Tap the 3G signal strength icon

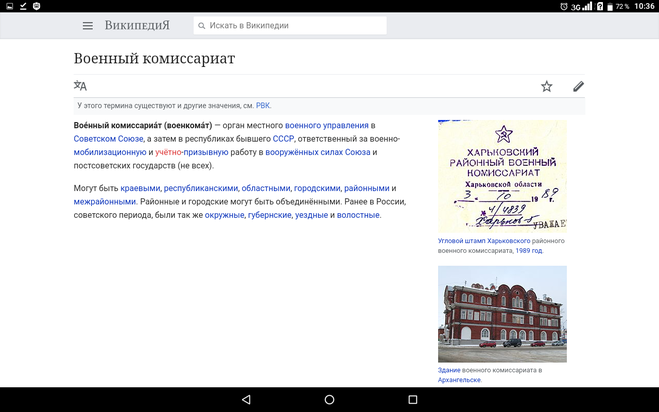click(x=581, y=6)
